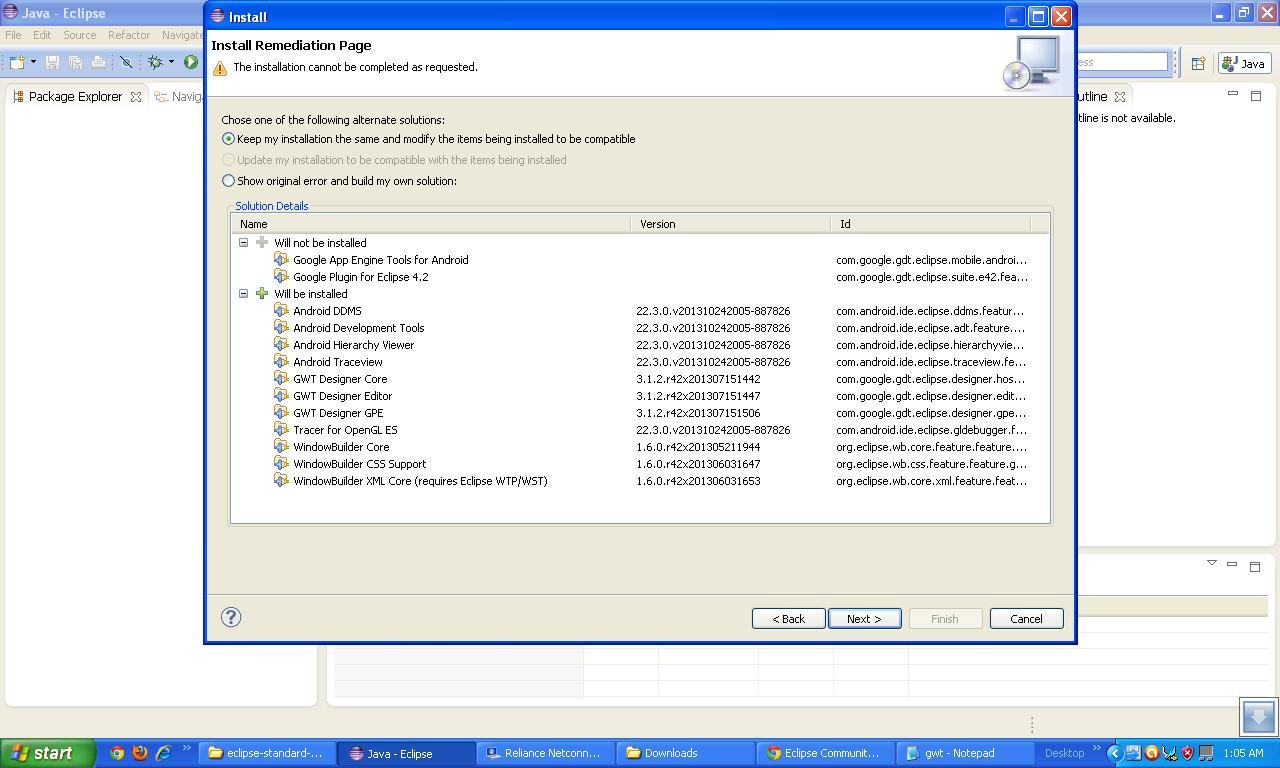The image size is (1280, 768).
Task: Click the Print toolbar icon
Action: coord(98,62)
